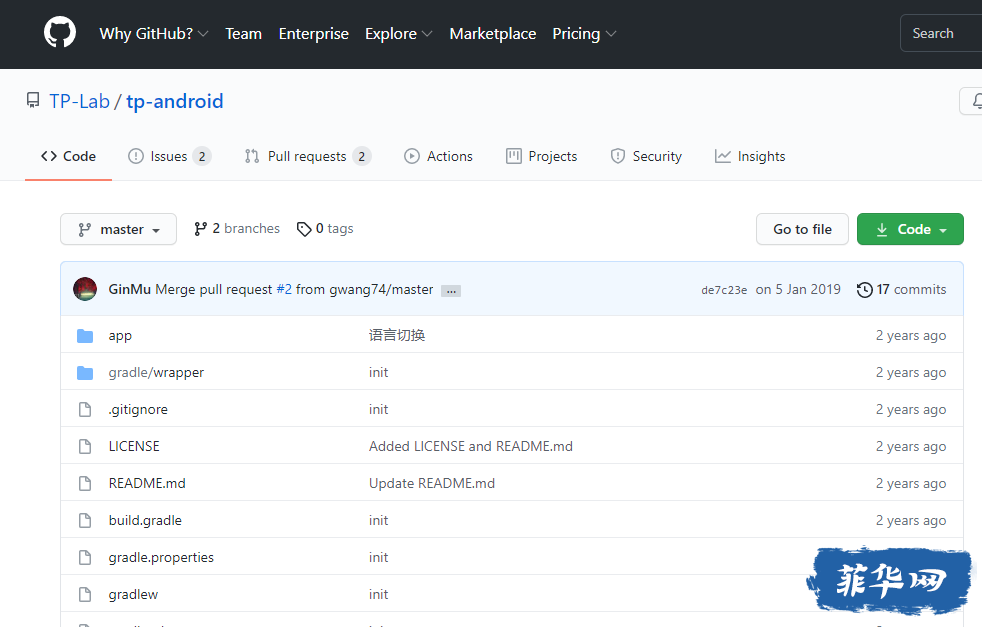Expand the Explore menu
The height and width of the screenshot is (627, 982).
click(x=398, y=34)
